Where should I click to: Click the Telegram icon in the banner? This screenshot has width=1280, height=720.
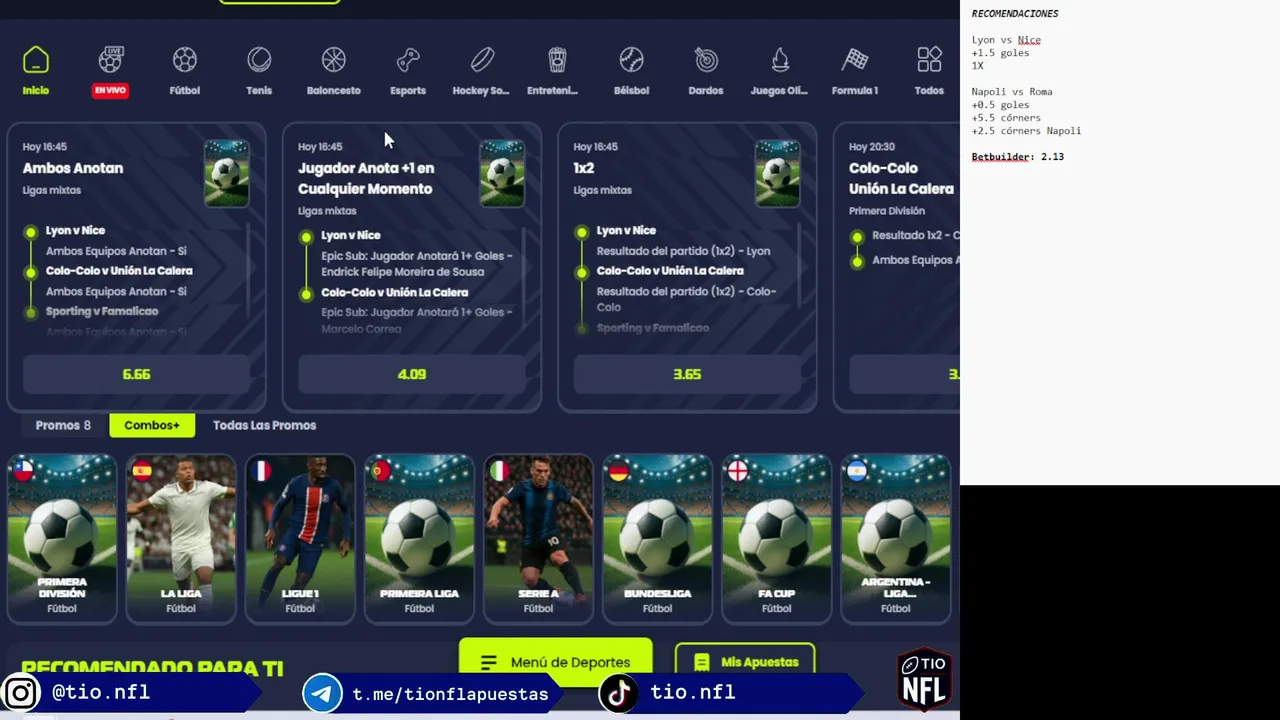coord(323,693)
